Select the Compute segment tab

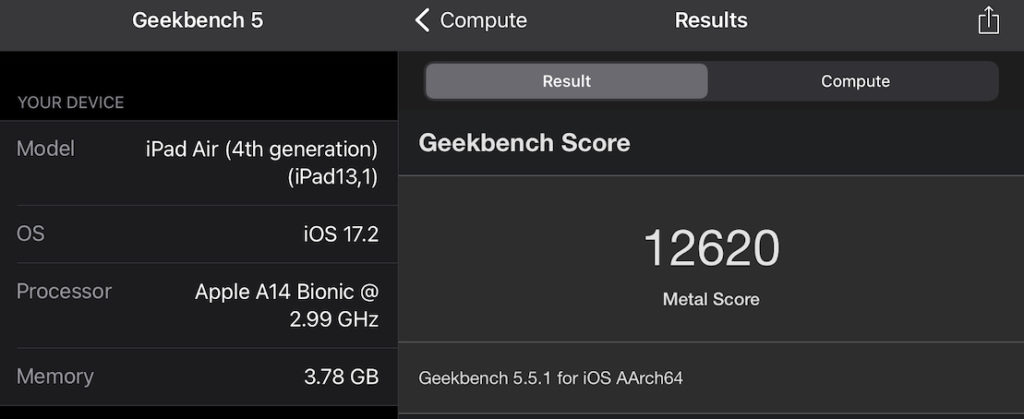coord(855,81)
